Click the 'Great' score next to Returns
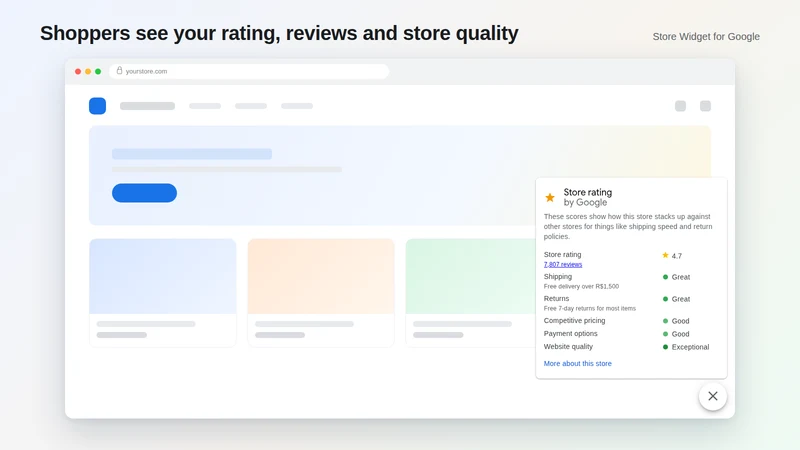The image size is (800, 450). 681,299
